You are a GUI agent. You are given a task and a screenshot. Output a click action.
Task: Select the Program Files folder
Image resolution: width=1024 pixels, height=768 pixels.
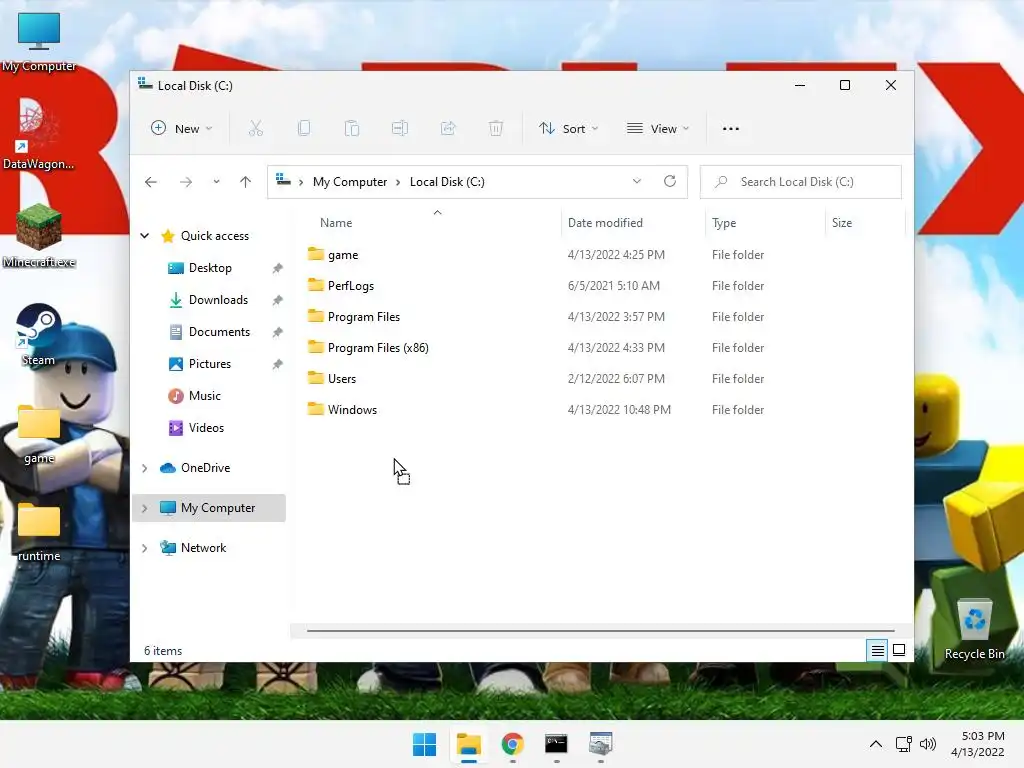tap(364, 317)
